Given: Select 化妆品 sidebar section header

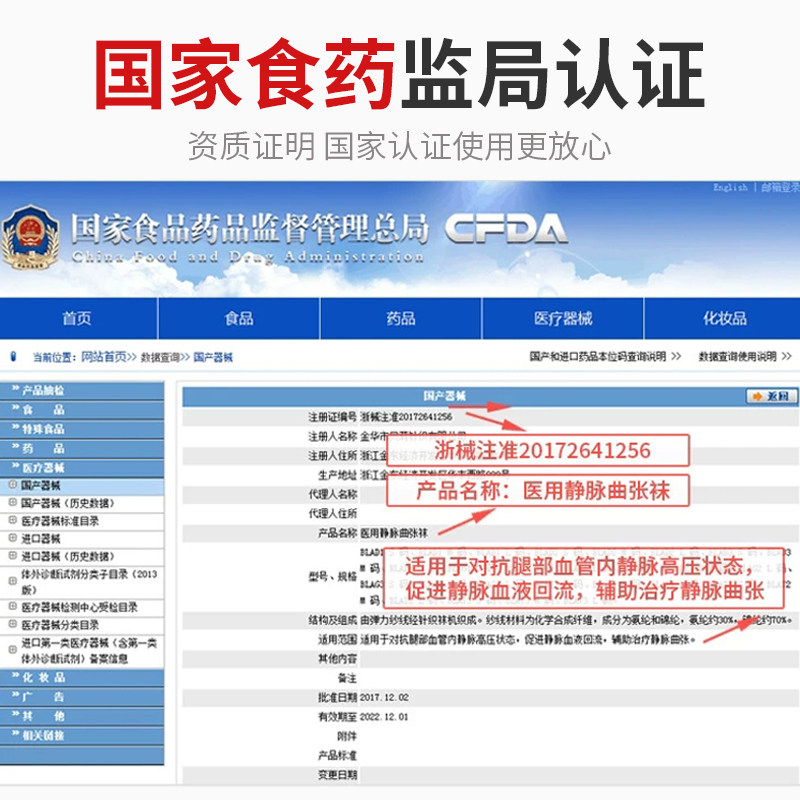Looking at the screenshot, I should (82, 678).
